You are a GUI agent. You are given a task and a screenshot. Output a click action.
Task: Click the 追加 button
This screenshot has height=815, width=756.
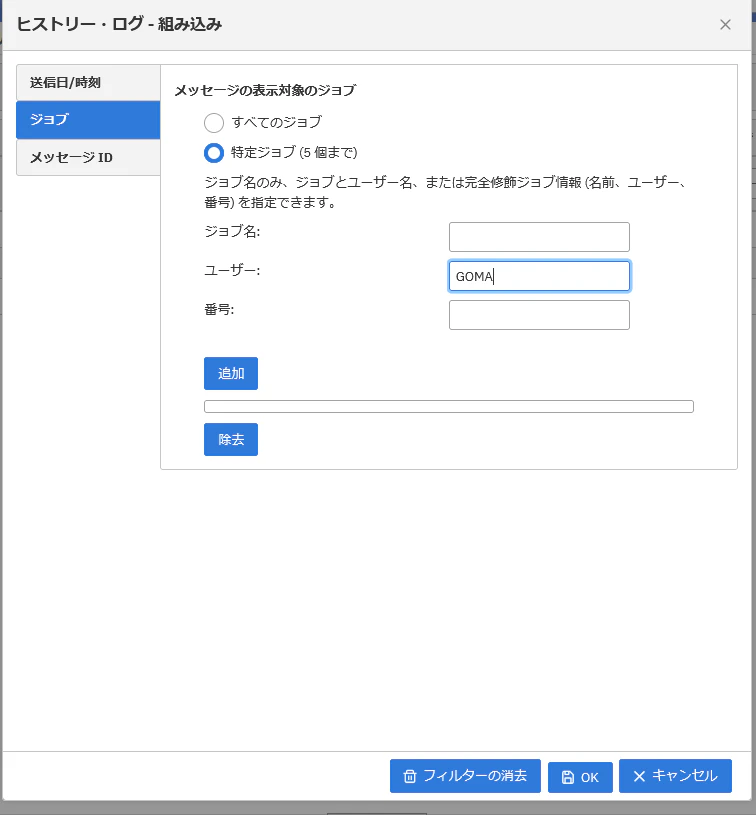click(x=231, y=373)
